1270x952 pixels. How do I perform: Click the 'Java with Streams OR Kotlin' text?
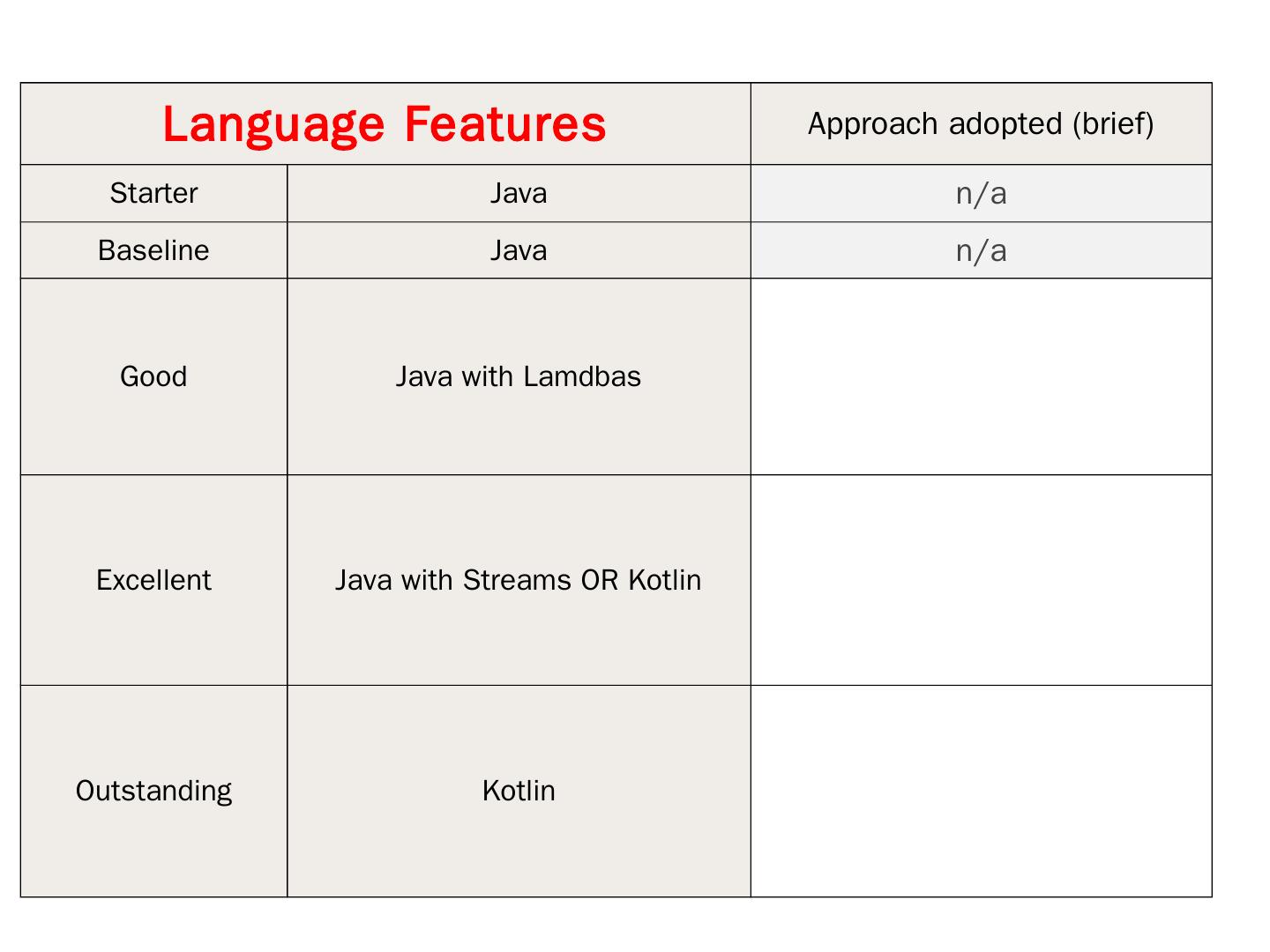[x=519, y=580]
